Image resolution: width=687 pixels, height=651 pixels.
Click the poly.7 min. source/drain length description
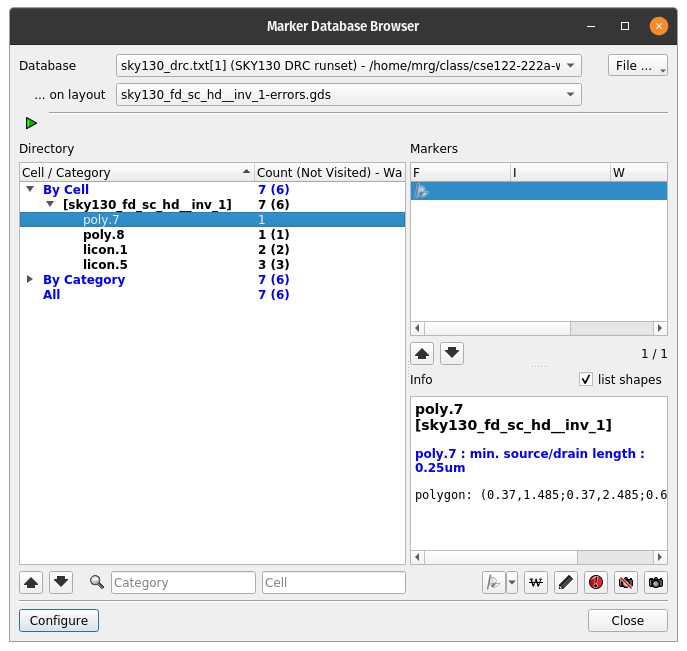(x=530, y=460)
